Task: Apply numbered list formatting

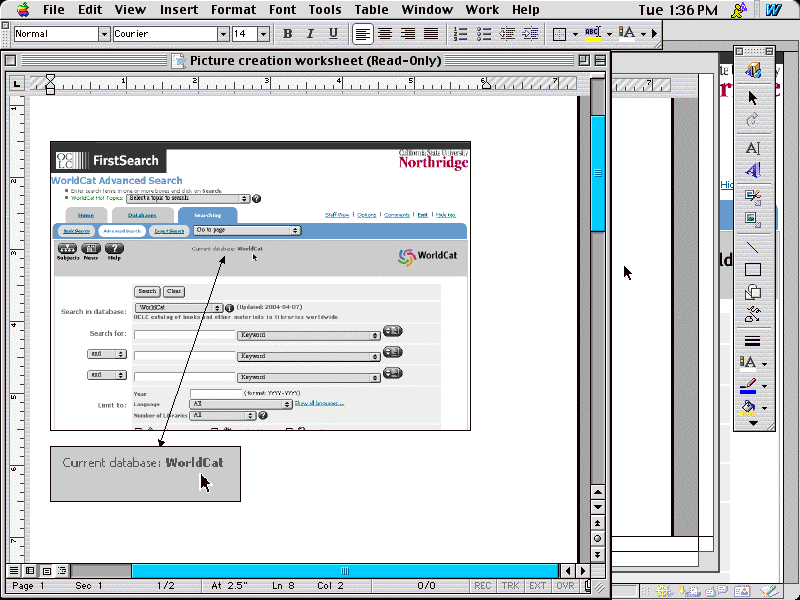Action: (x=461, y=34)
